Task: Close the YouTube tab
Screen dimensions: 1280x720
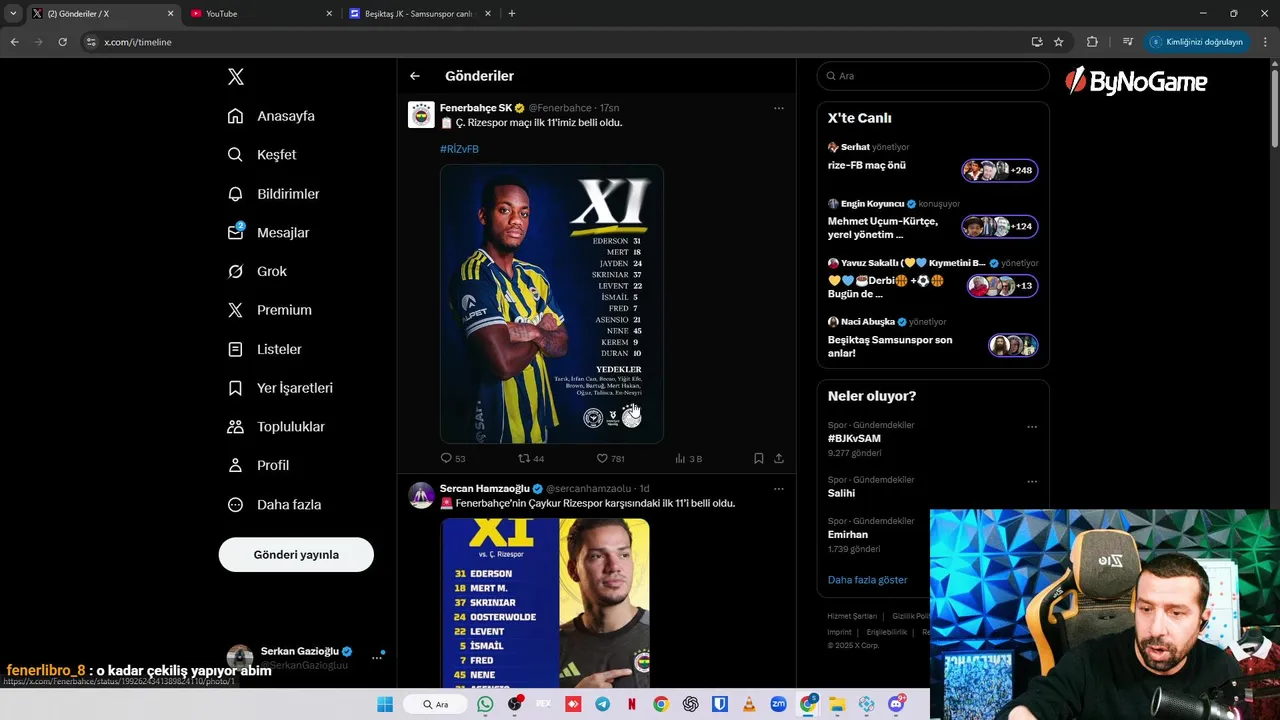Action: pyautogui.click(x=329, y=14)
